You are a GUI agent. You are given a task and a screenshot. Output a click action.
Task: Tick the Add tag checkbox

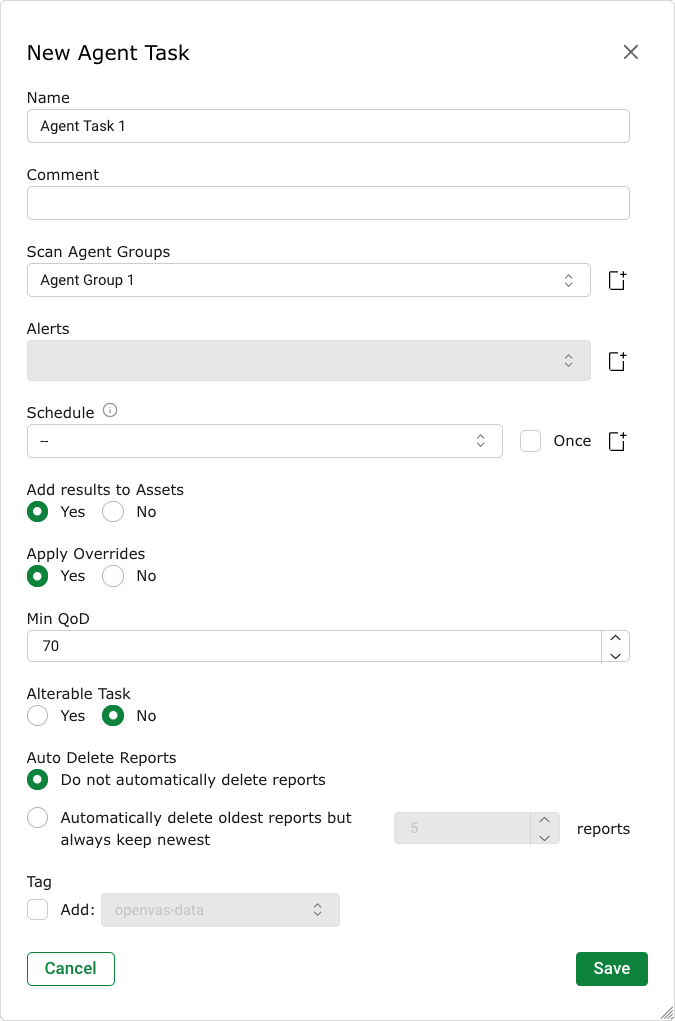tap(37, 910)
